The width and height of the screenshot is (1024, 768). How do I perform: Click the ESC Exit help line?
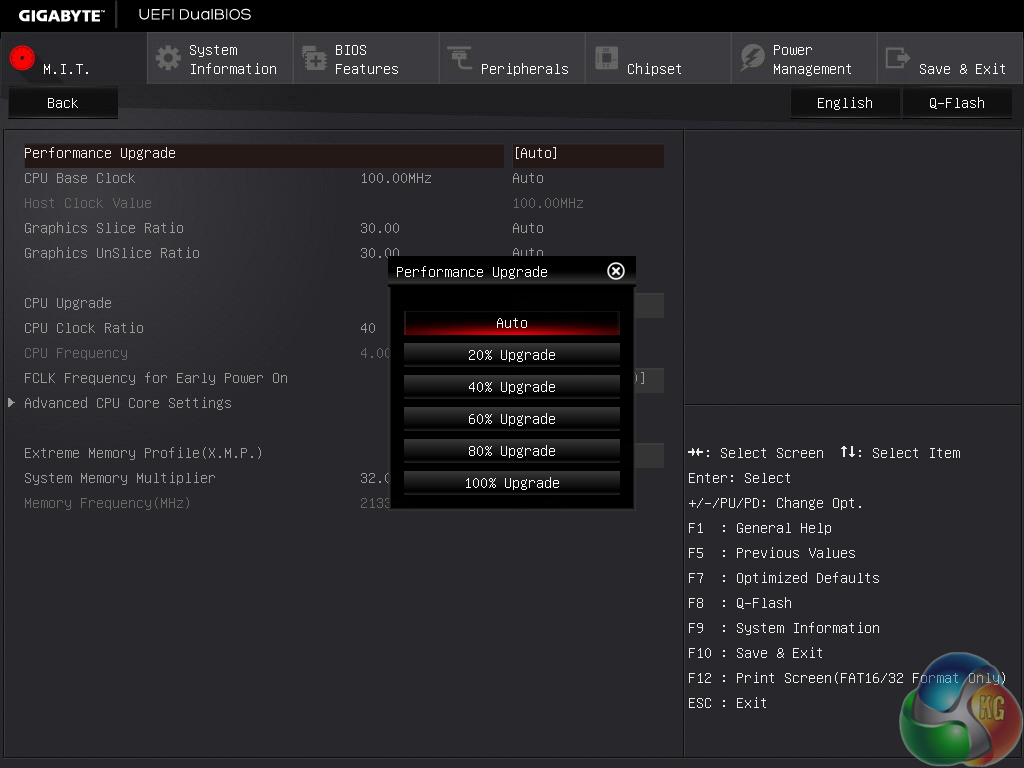(728, 703)
